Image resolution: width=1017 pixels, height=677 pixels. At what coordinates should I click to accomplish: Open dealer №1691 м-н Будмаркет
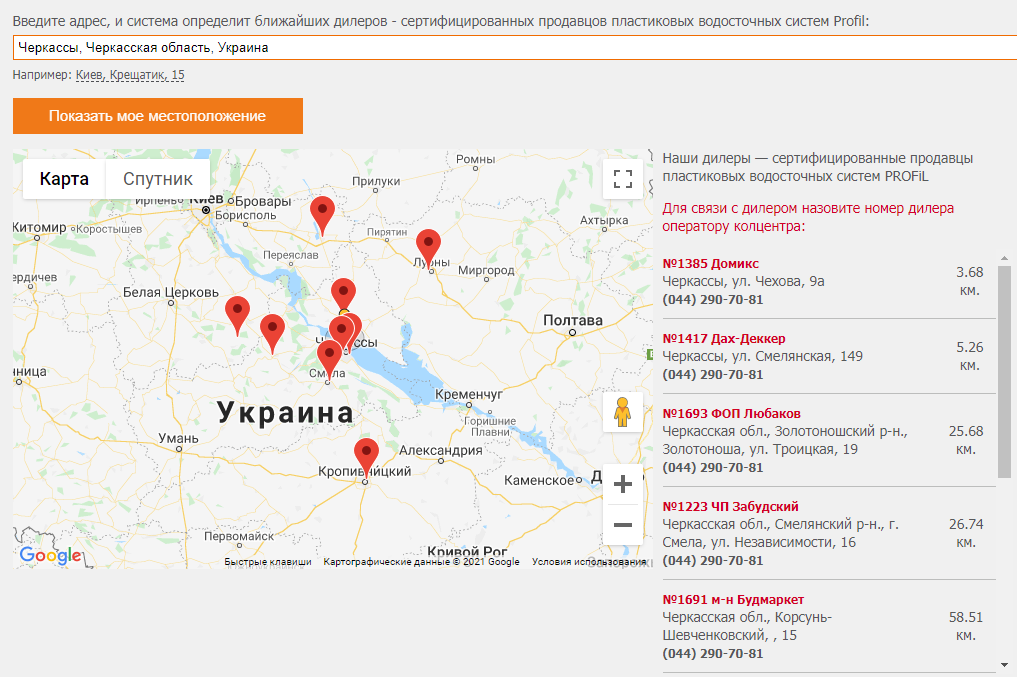[733, 600]
